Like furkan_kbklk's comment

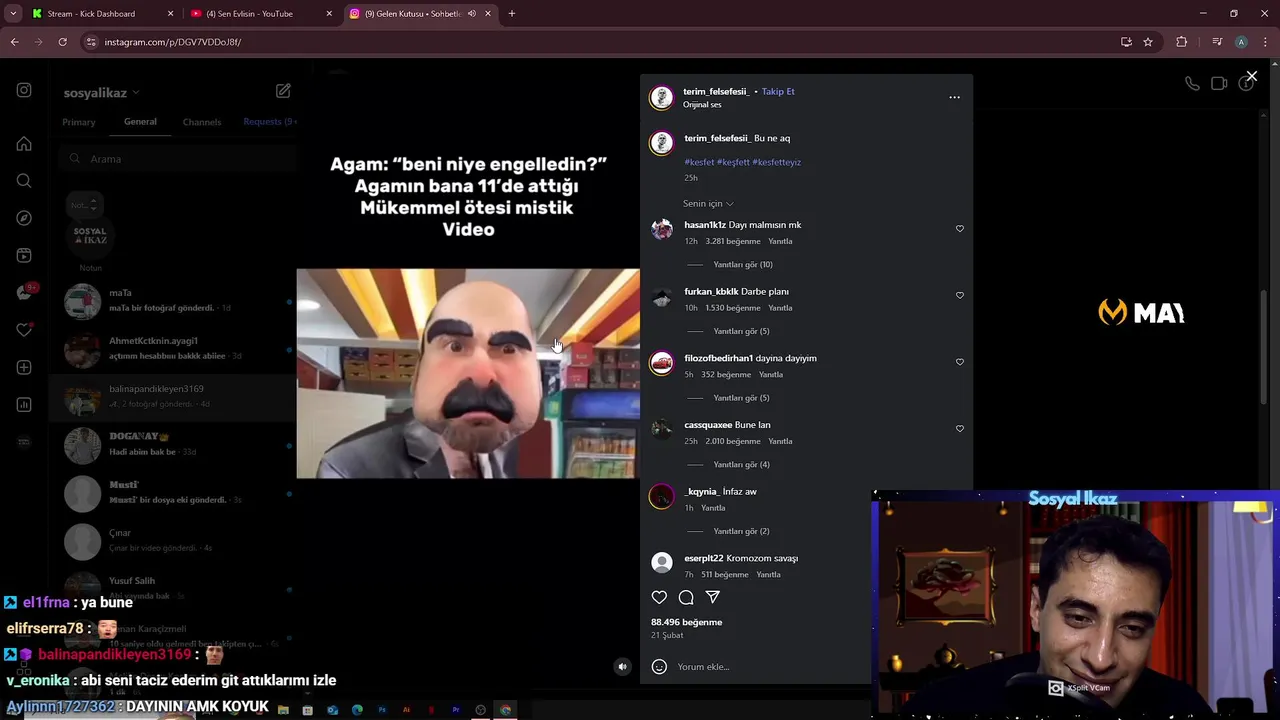960,295
